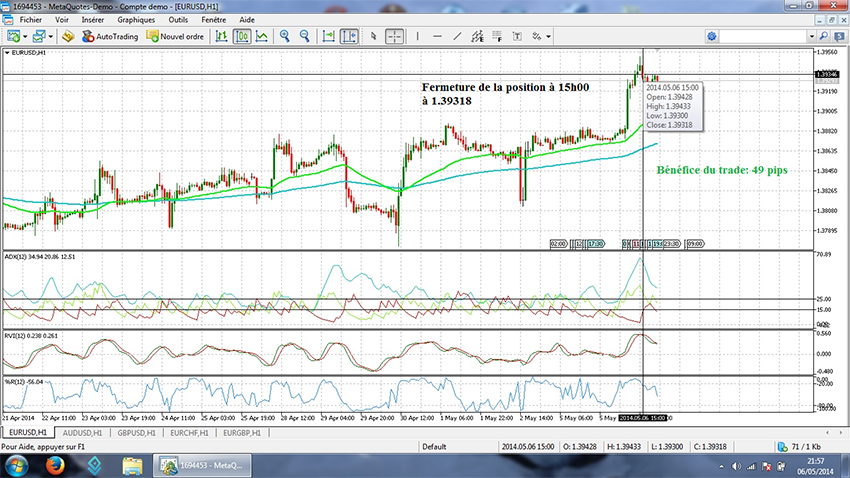Expand the new chart dropdown arrow
850x478 pixels.
click(25, 37)
